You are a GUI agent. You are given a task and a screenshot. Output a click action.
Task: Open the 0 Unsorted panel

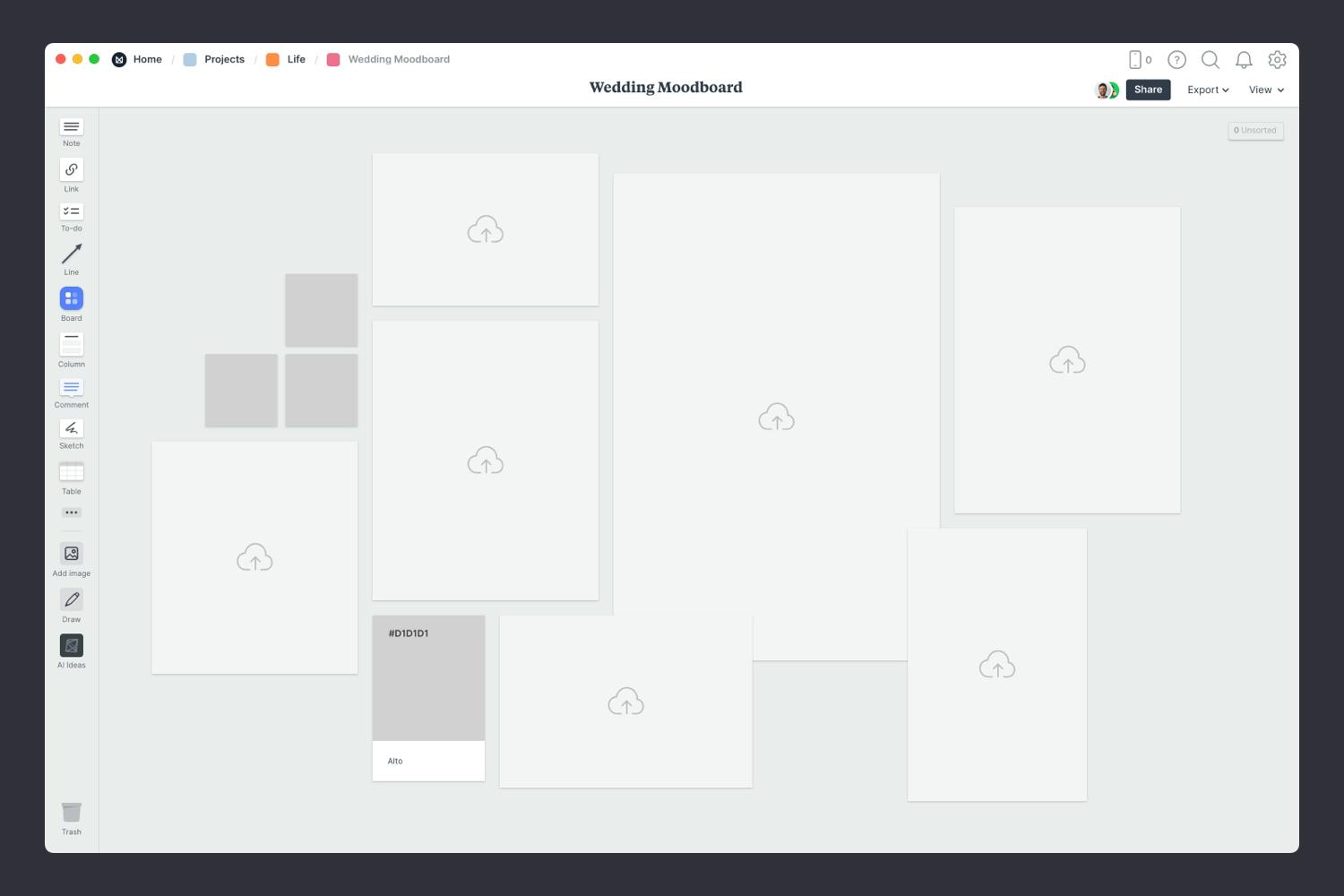click(x=1255, y=131)
